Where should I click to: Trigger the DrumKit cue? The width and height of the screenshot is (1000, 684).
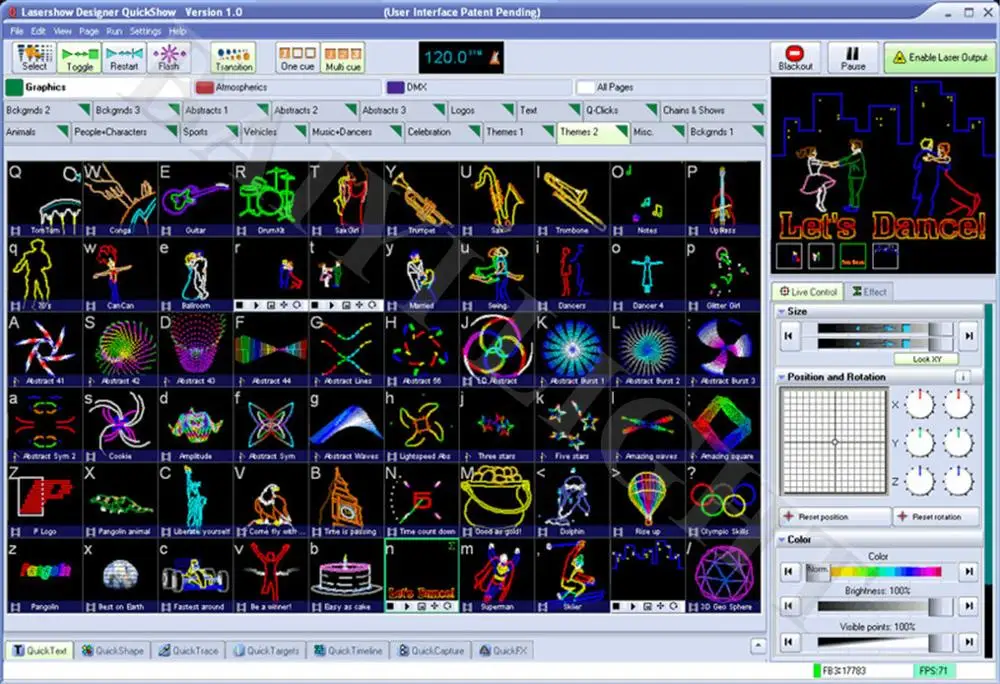pyautogui.click(x=270, y=199)
